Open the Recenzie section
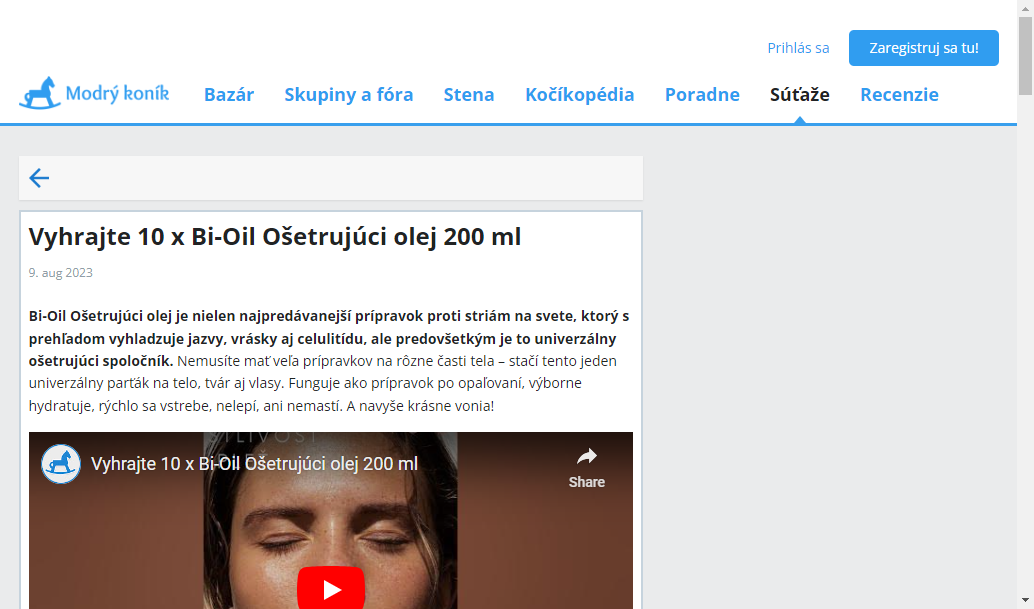1034x609 pixels. tap(899, 95)
